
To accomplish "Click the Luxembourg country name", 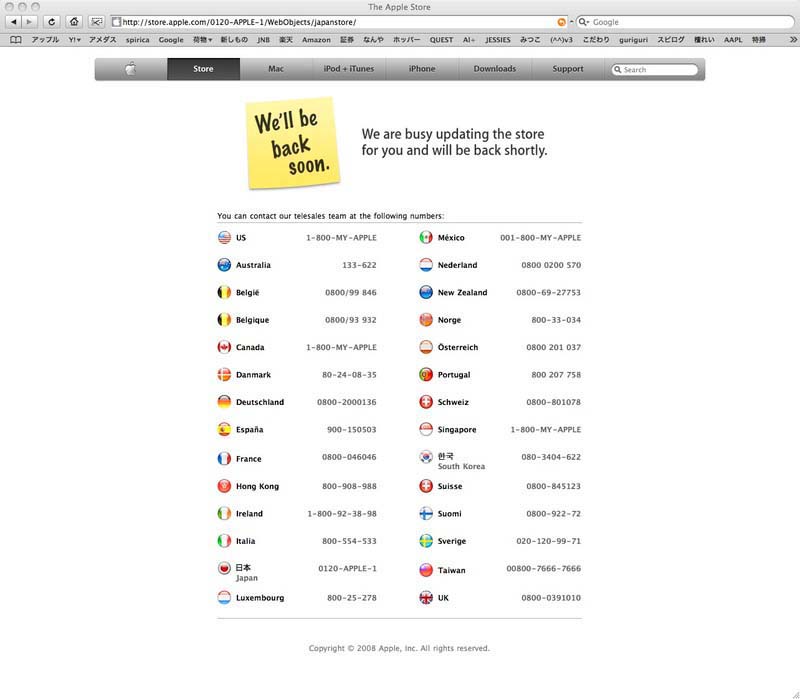I will point(260,598).
